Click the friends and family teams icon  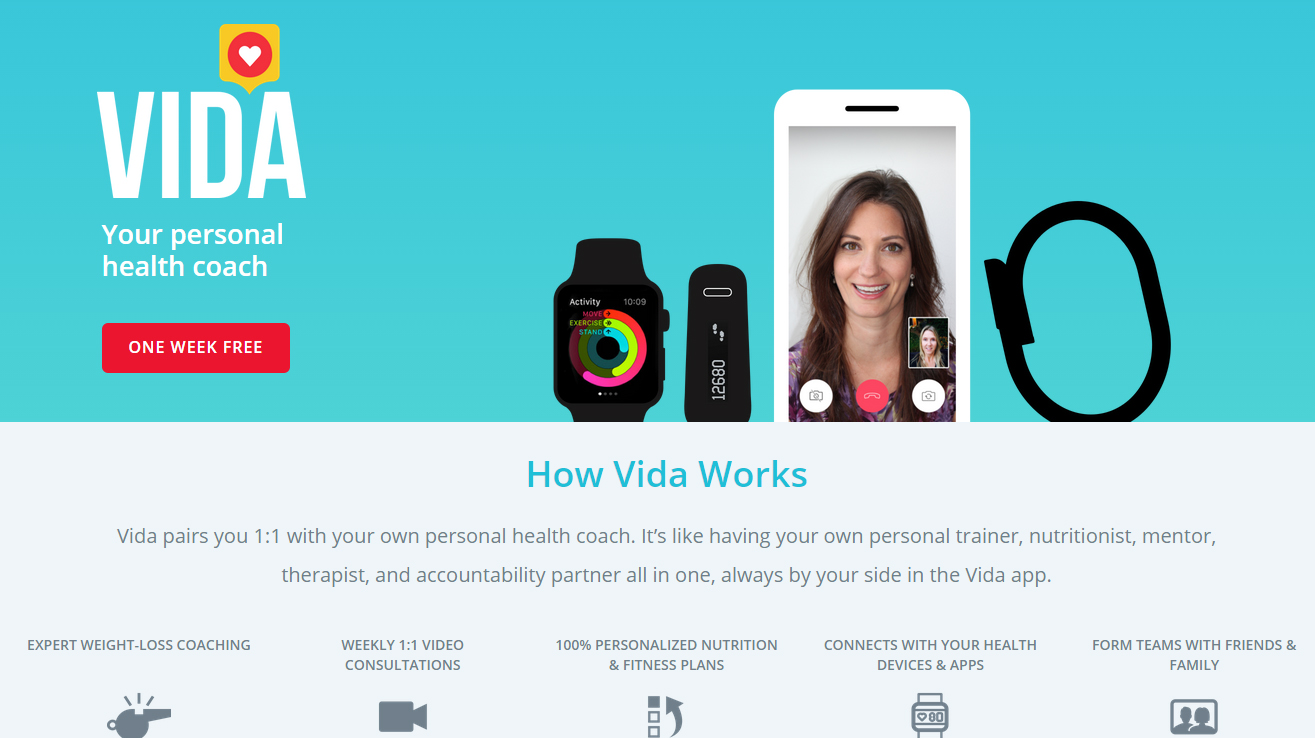[1194, 718]
